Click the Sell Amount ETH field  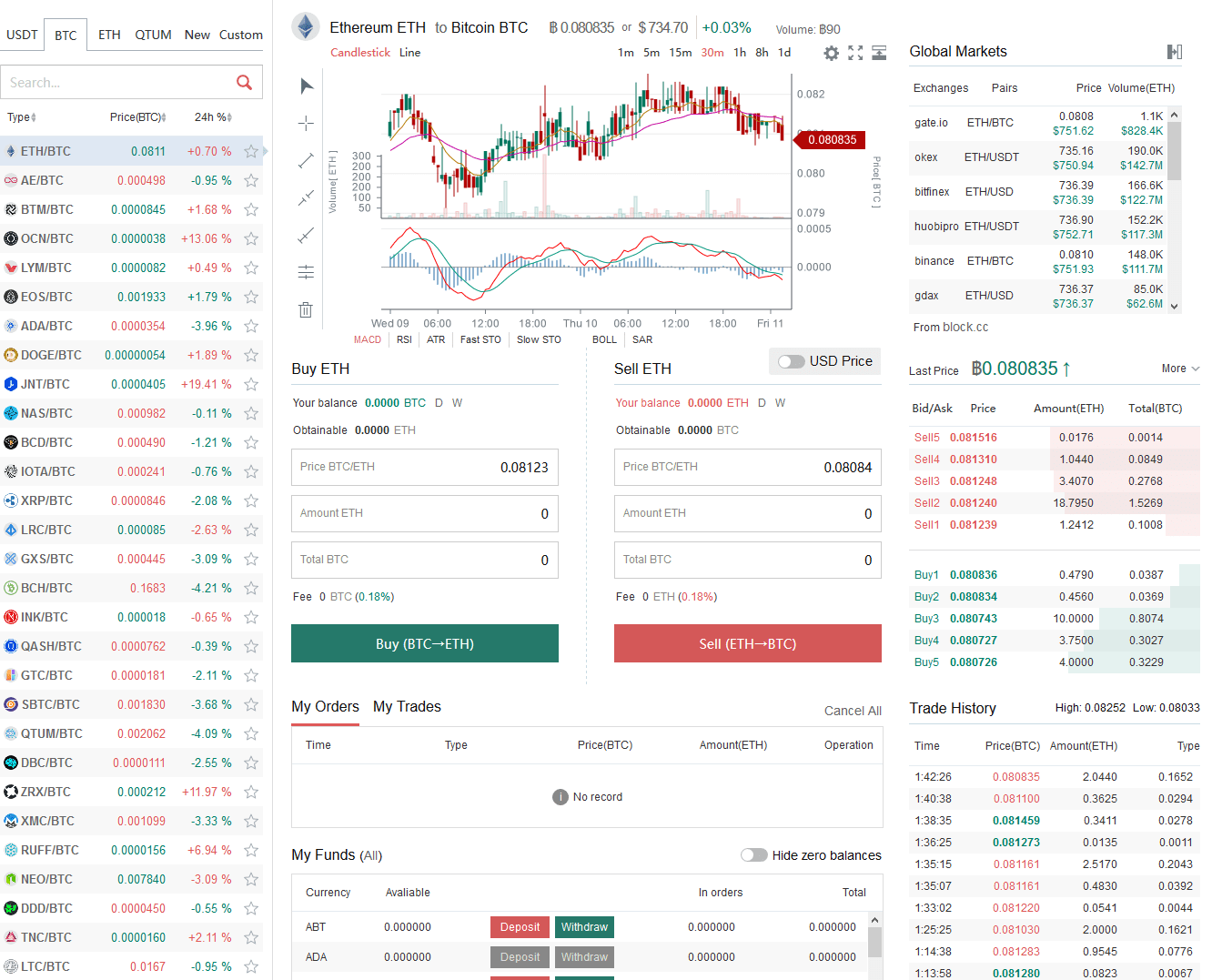pyautogui.click(x=748, y=513)
